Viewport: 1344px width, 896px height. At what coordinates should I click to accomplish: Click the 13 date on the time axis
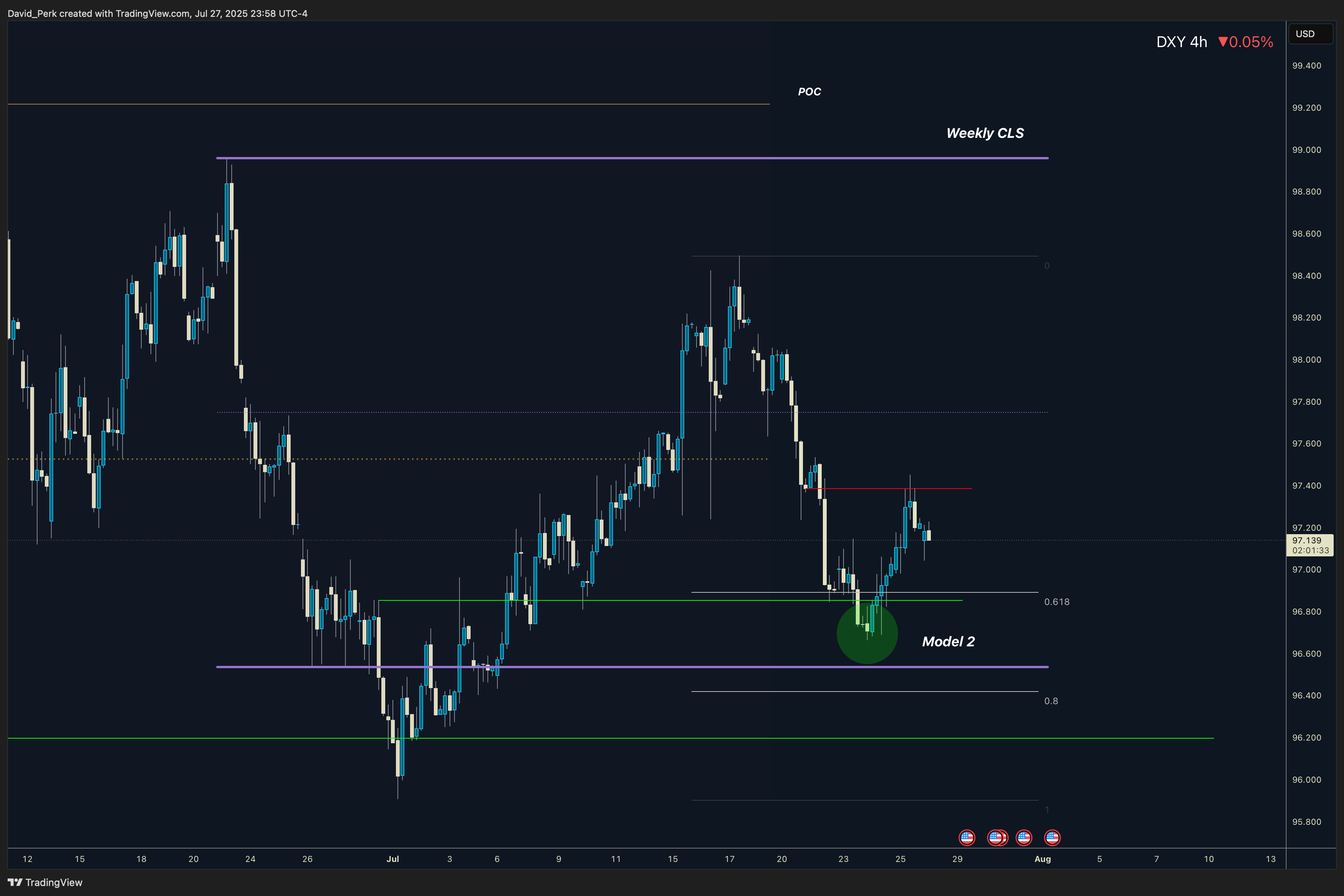tap(1271, 859)
